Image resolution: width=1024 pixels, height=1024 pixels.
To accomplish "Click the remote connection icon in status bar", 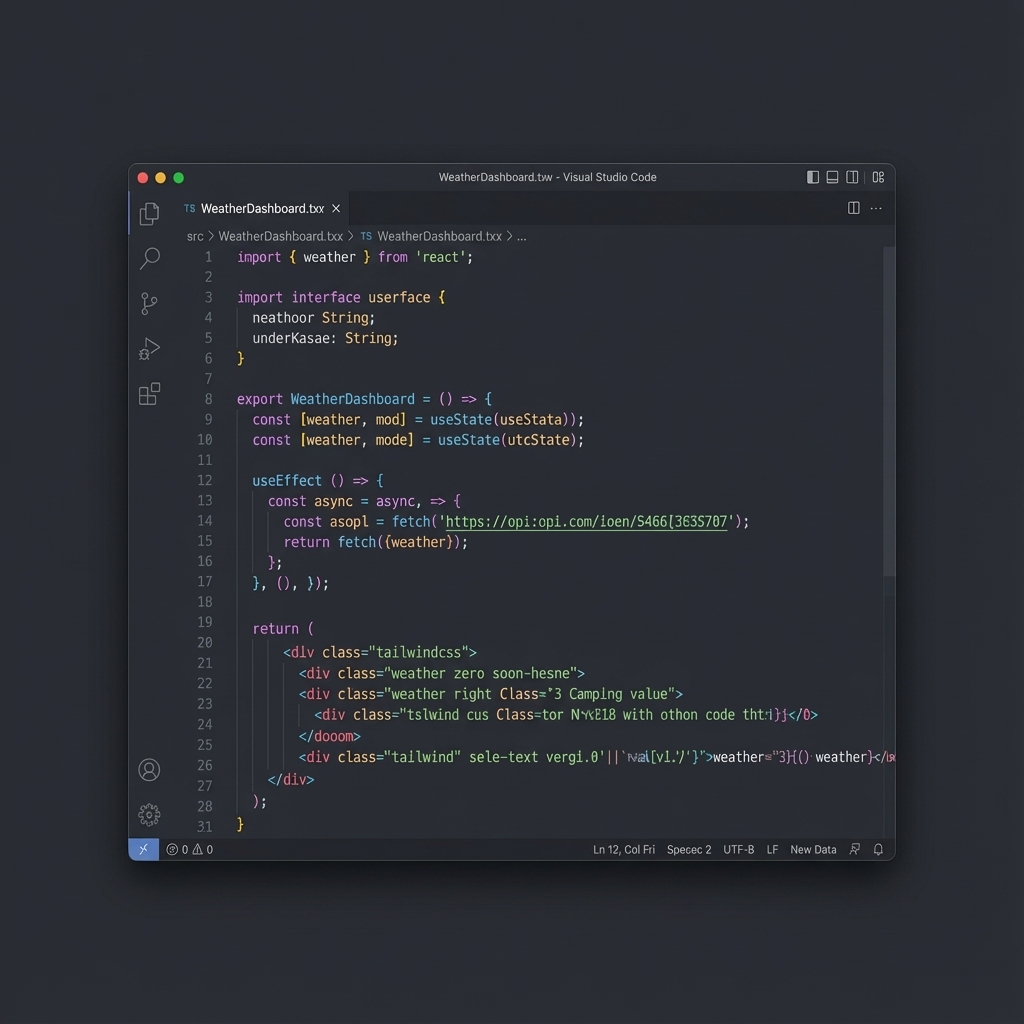I will coord(143,849).
